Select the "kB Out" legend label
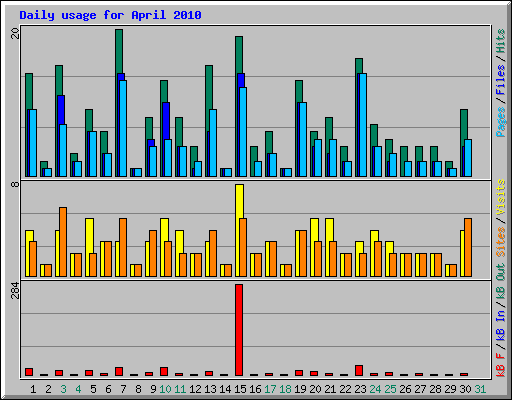 [x=501, y=282]
